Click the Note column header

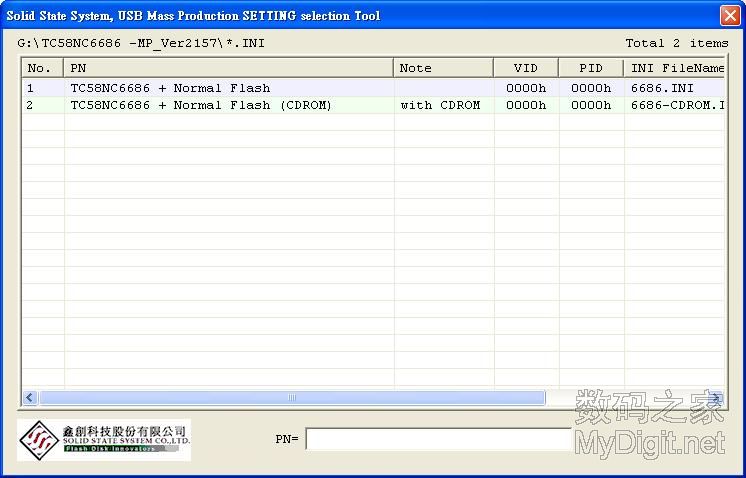coord(443,68)
